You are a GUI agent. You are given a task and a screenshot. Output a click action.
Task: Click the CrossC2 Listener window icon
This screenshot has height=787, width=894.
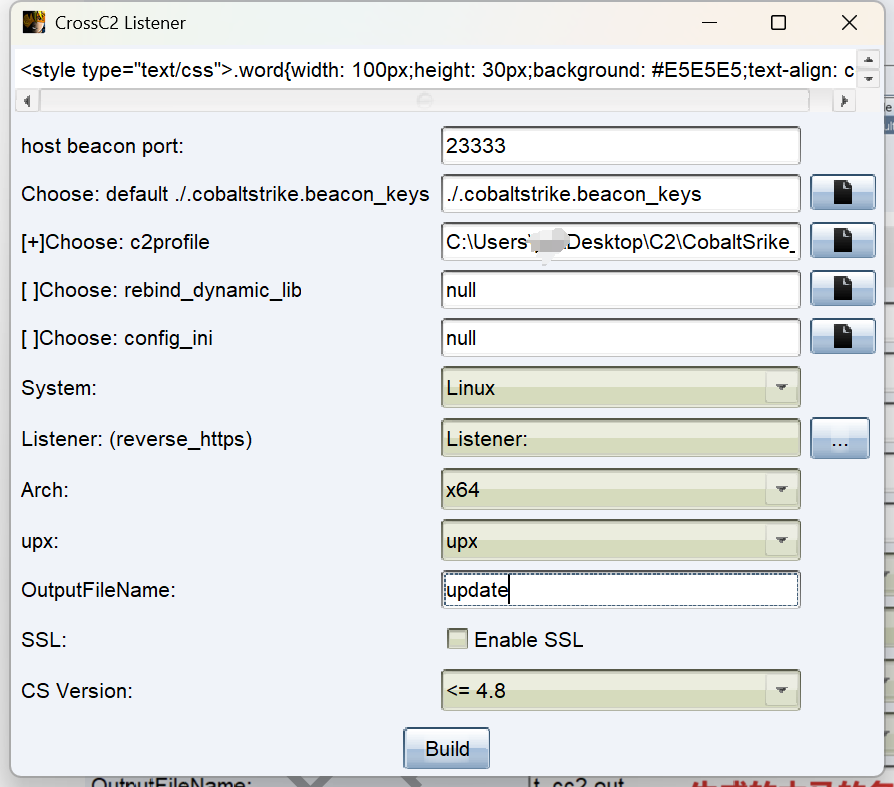pyautogui.click(x=34, y=23)
